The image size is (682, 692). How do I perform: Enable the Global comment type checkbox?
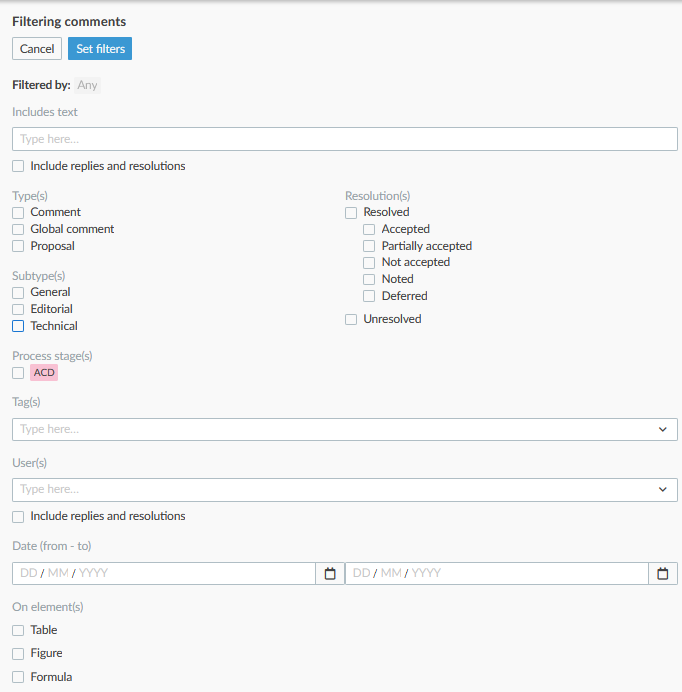[18, 229]
